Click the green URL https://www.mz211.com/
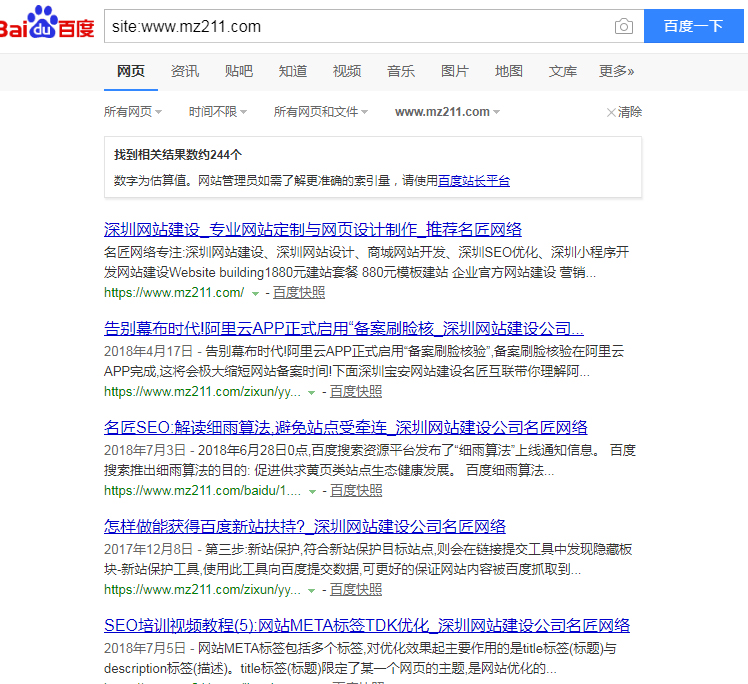 [x=174, y=292]
